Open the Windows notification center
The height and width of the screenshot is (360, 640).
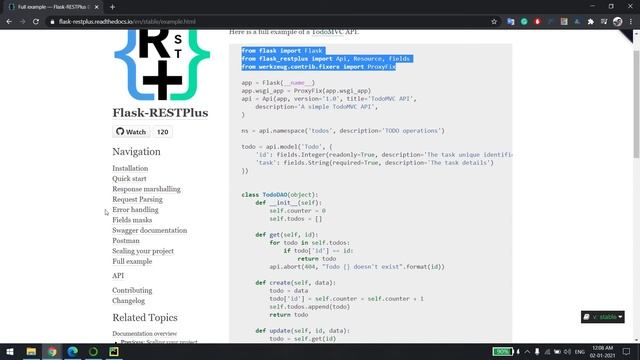coord(627,351)
